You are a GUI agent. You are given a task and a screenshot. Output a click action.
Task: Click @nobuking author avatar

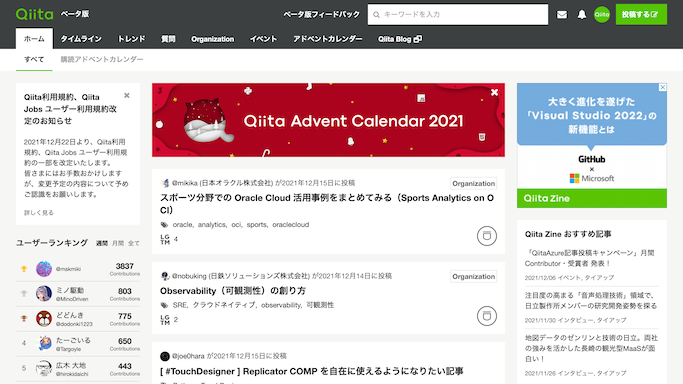point(165,276)
